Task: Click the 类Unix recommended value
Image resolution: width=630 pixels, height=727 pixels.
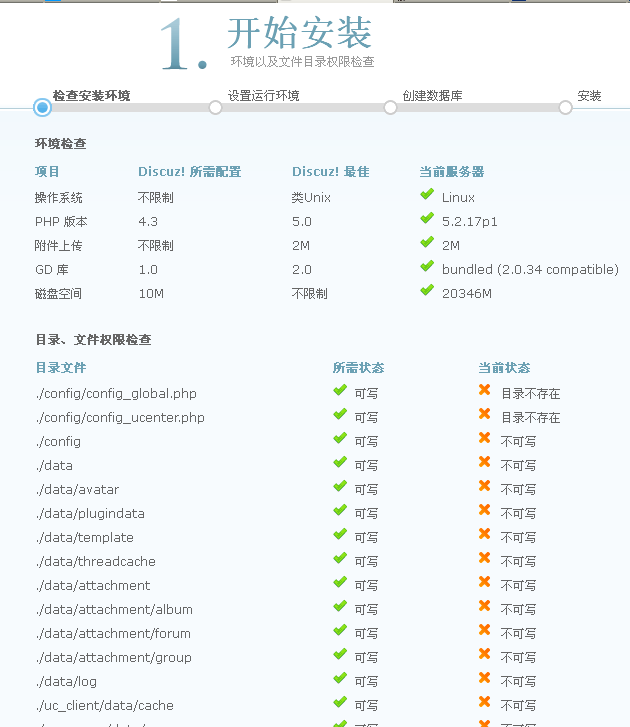Action: tap(311, 198)
